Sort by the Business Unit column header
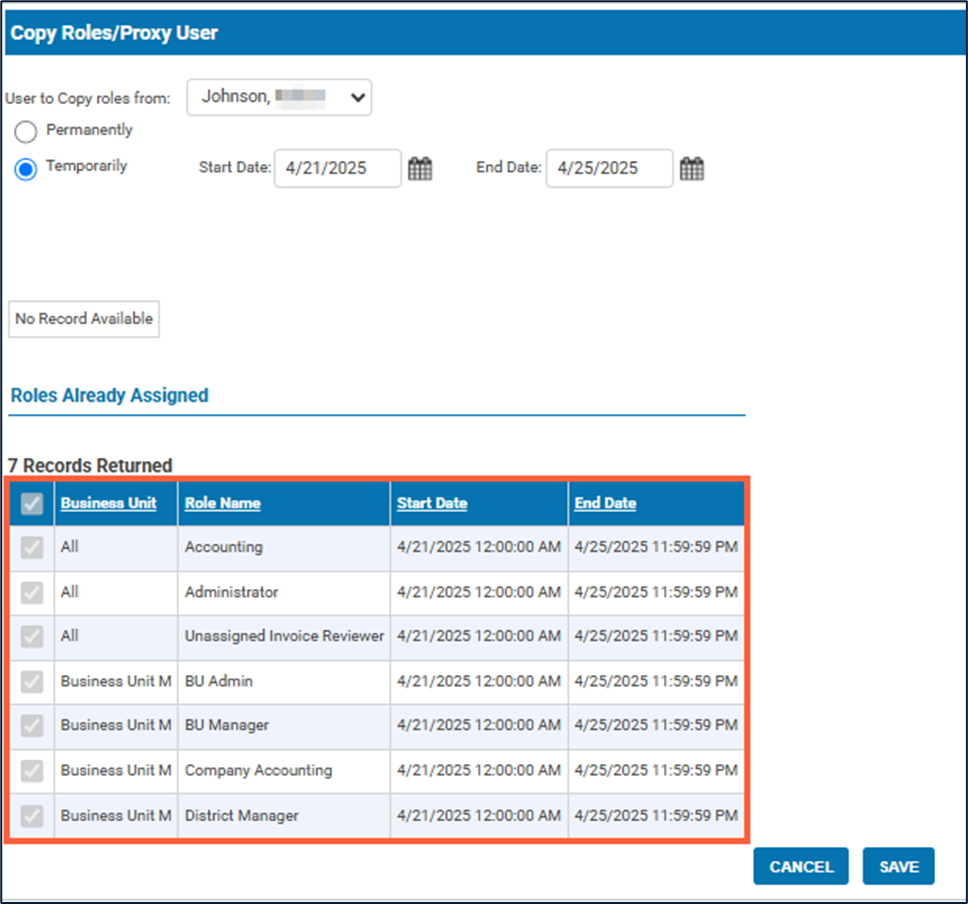The height and width of the screenshot is (904, 968). click(x=109, y=503)
